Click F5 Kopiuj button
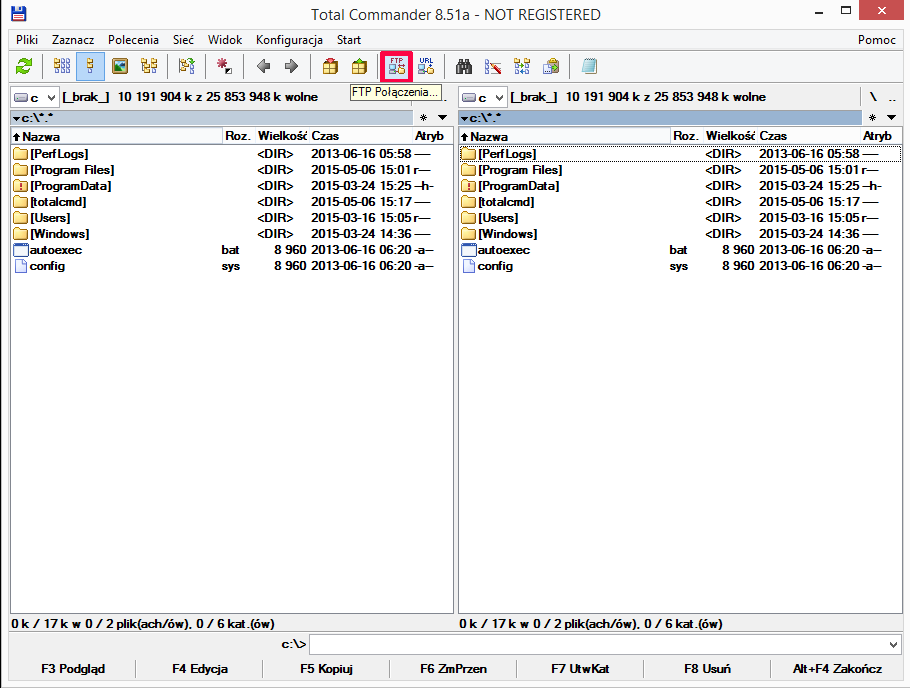Image resolution: width=910 pixels, height=688 pixels. (326, 669)
